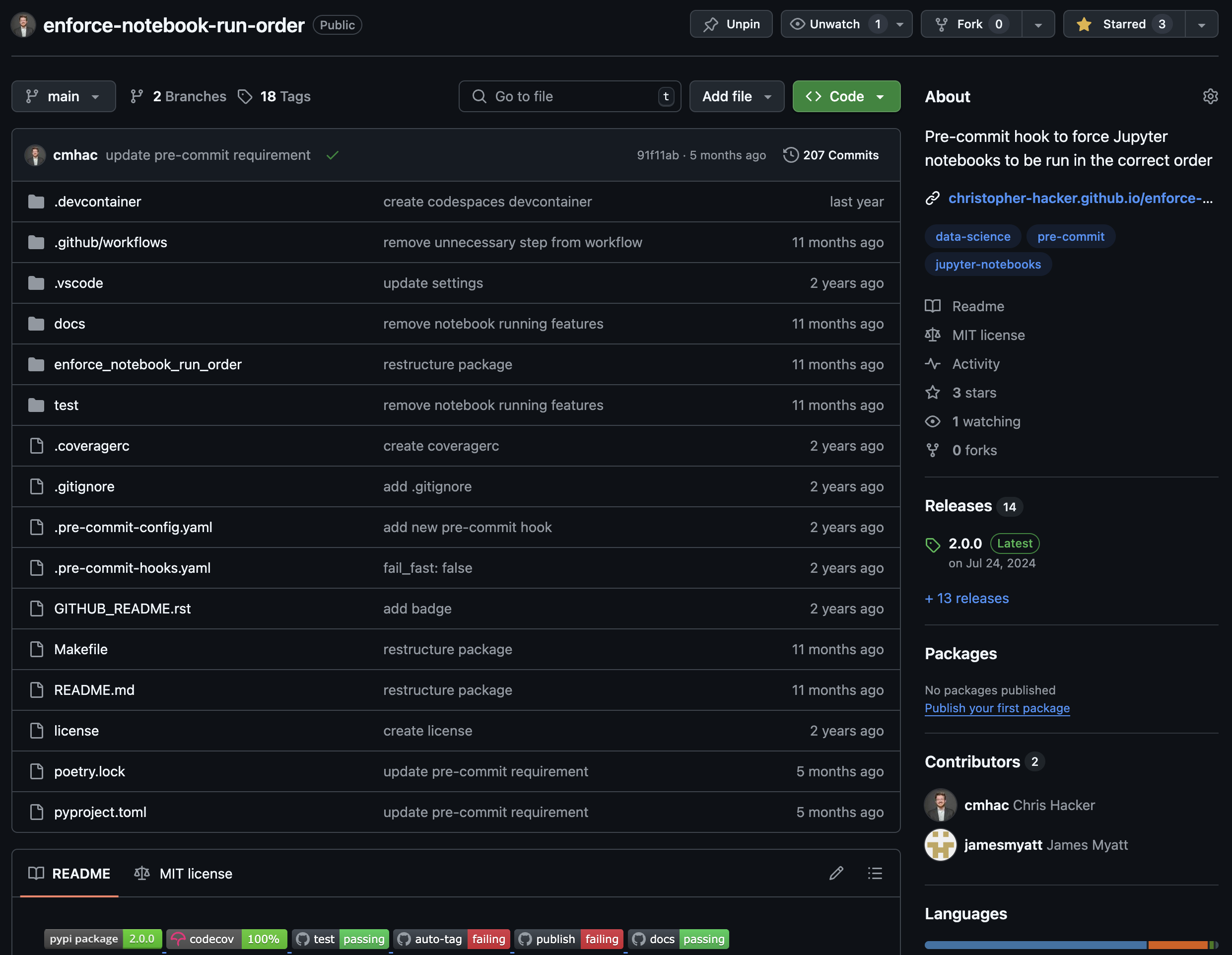Click the green segment in Languages bar
1232x955 pixels.
pyautogui.click(x=1211, y=945)
